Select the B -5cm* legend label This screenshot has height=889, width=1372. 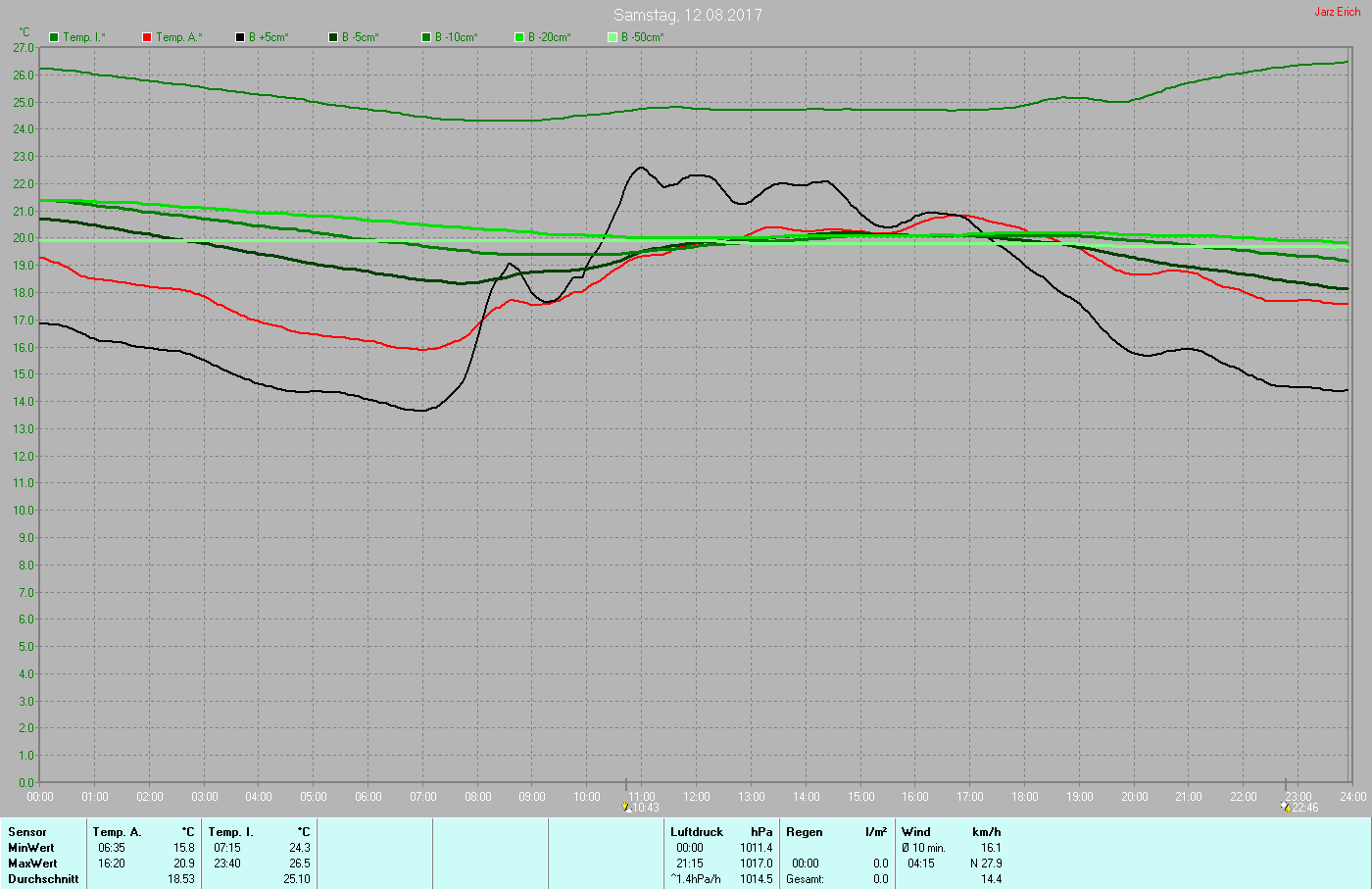pyautogui.click(x=361, y=37)
